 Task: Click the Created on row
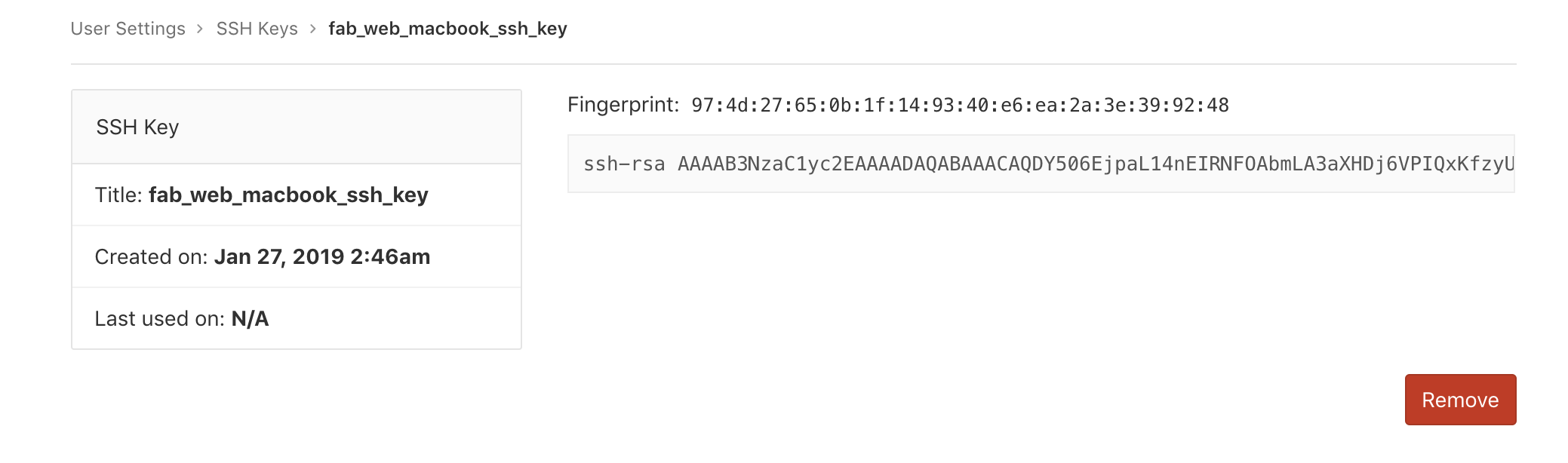pyautogui.click(x=297, y=256)
